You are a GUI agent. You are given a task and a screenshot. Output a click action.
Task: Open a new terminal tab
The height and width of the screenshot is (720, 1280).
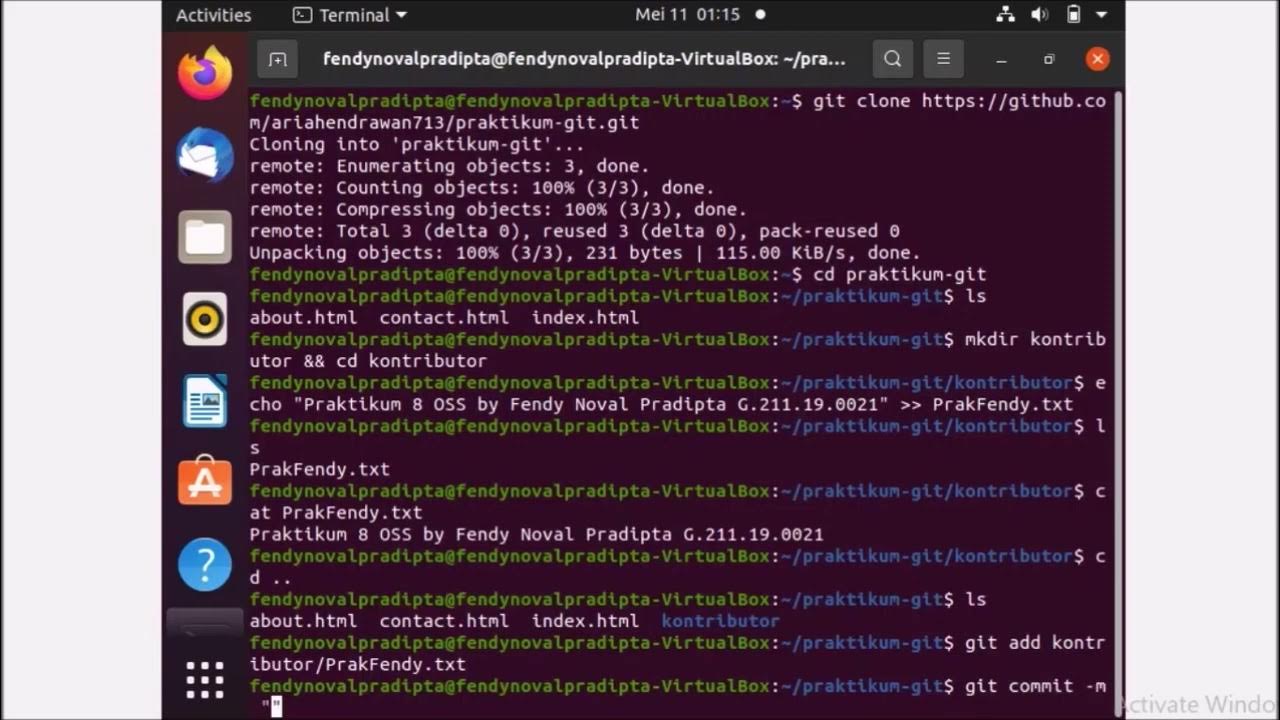point(278,59)
